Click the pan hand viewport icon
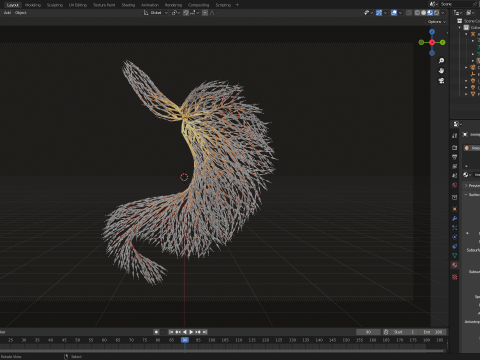 click(441, 71)
